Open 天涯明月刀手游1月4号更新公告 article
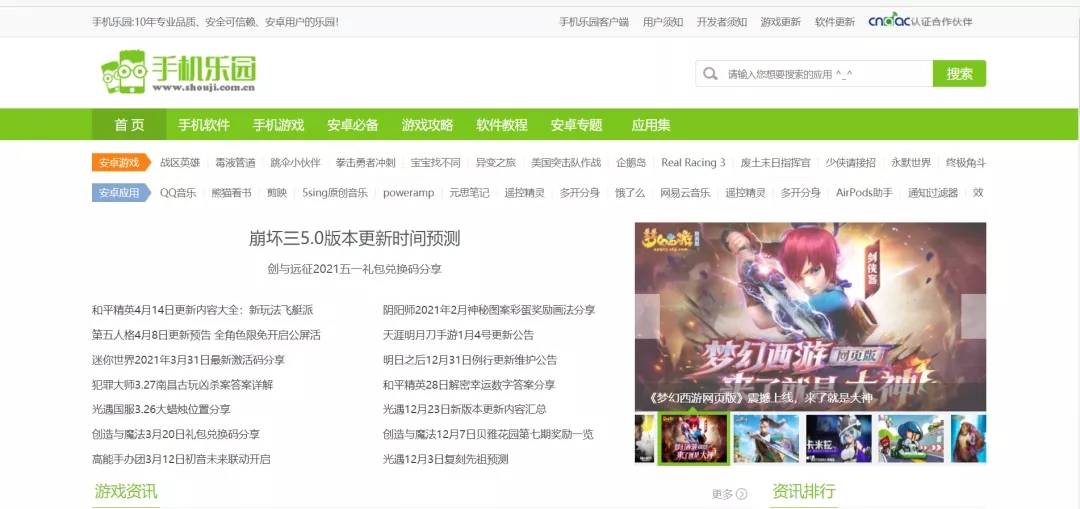This screenshot has height=509, width=1080. pos(458,335)
